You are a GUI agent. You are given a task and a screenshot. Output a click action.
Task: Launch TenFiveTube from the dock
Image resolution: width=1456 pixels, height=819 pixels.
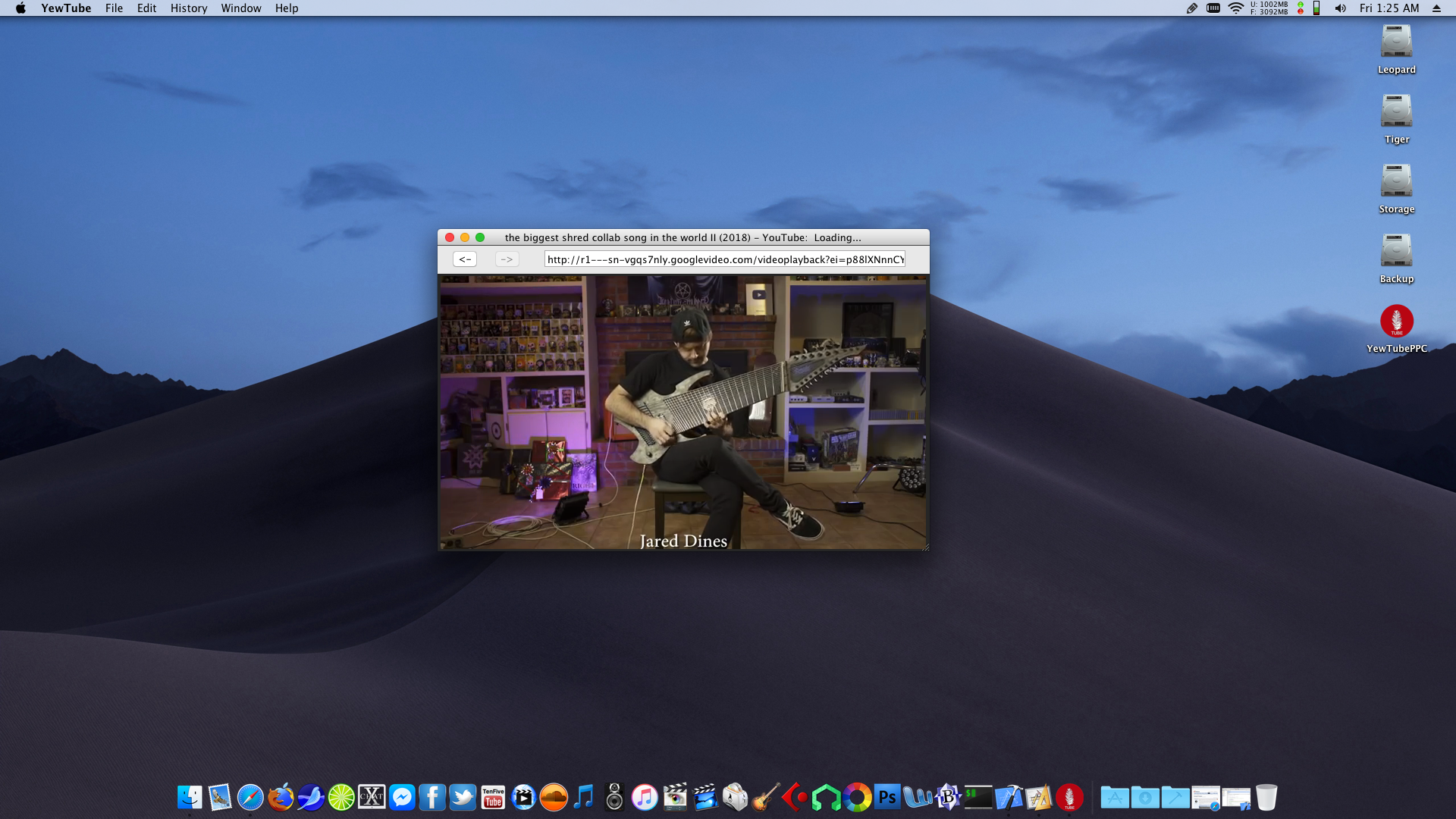(493, 797)
